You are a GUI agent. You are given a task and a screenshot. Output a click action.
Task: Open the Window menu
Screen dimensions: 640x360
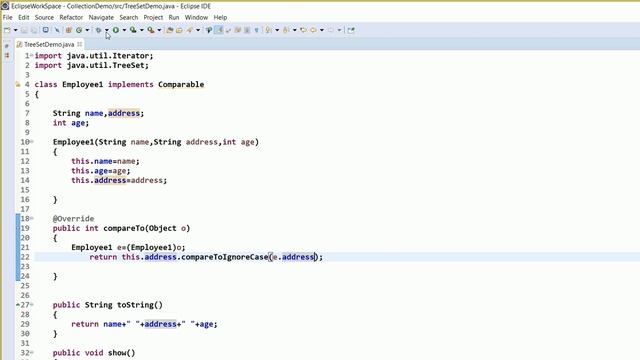click(196, 18)
